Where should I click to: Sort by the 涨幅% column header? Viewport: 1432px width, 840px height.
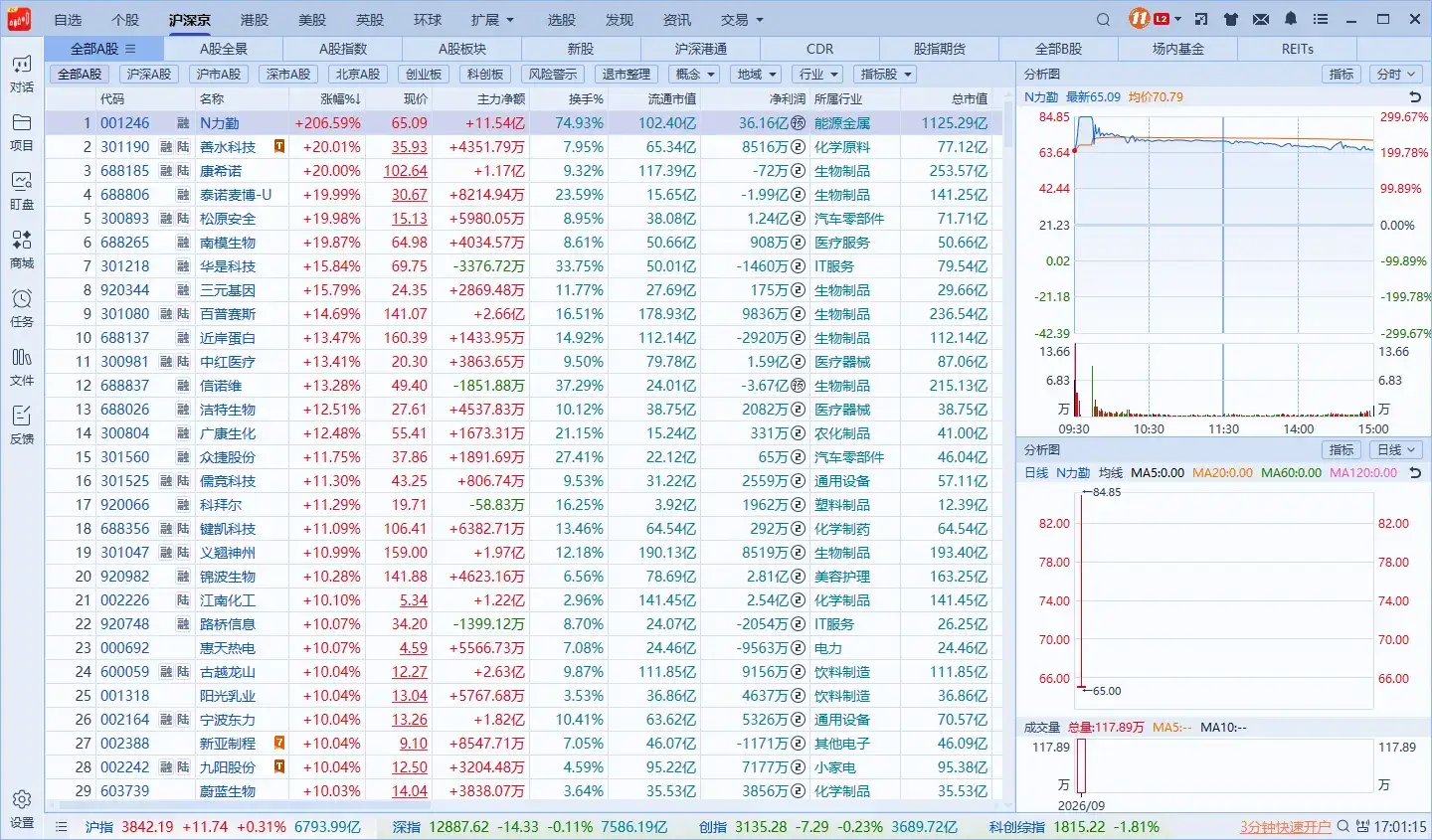coord(340,98)
